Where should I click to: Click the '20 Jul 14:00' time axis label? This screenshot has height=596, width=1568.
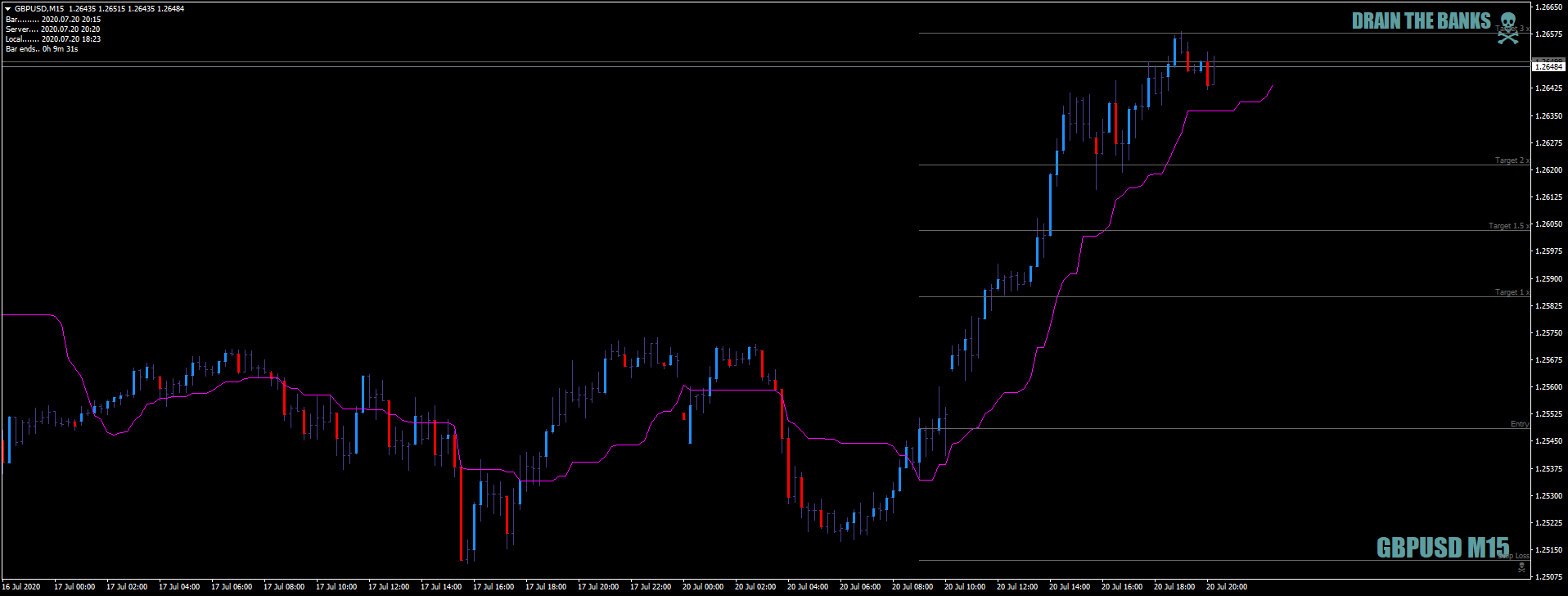[1070, 587]
